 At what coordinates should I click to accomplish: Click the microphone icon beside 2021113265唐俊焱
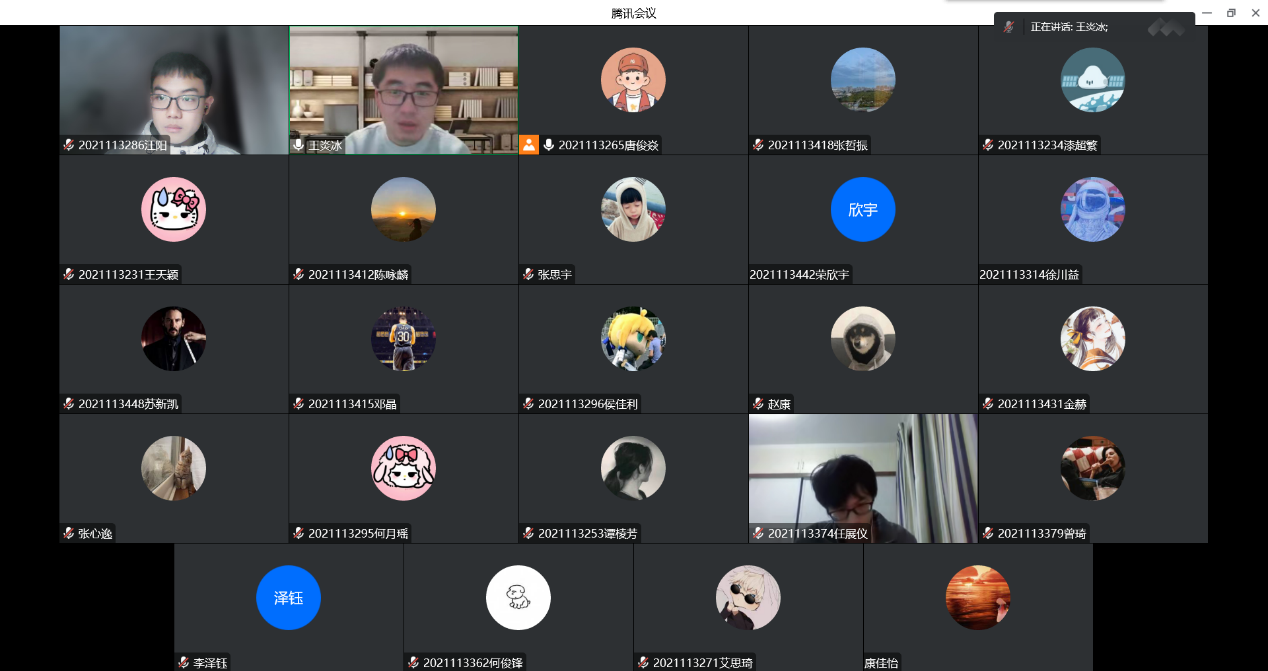coord(549,145)
